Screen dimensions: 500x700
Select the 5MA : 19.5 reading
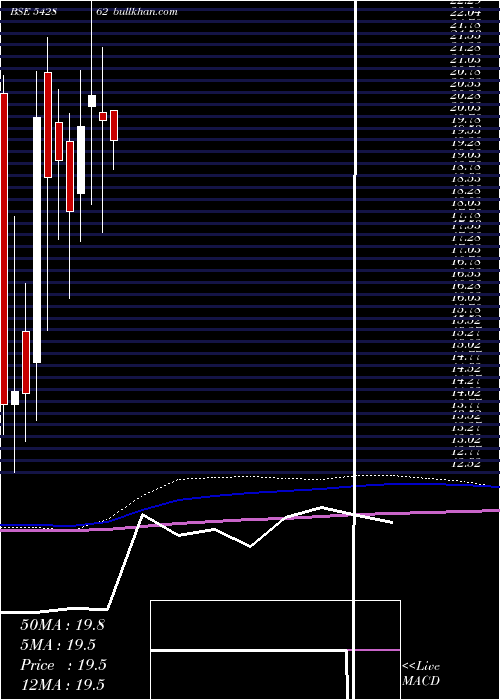pos(58,645)
